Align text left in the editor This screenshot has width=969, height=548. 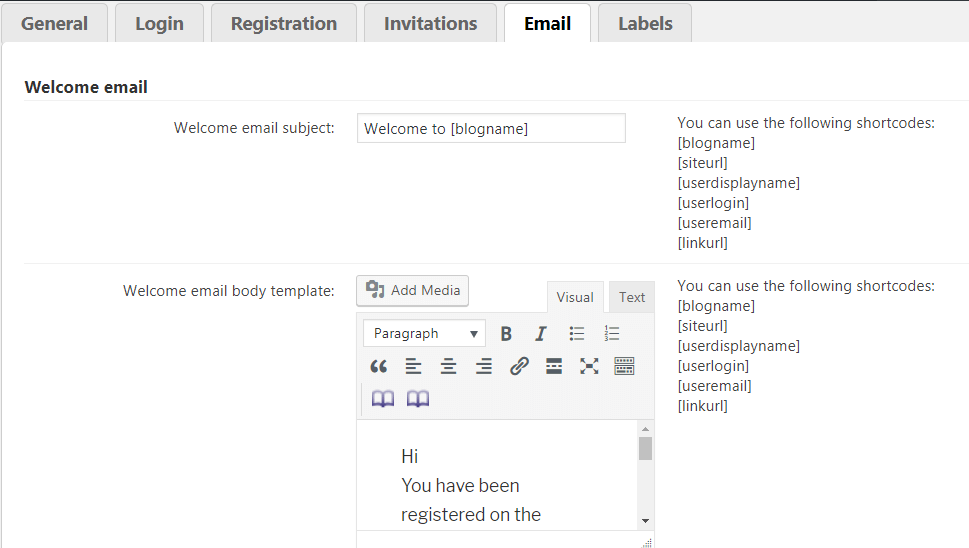pyautogui.click(x=413, y=367)
